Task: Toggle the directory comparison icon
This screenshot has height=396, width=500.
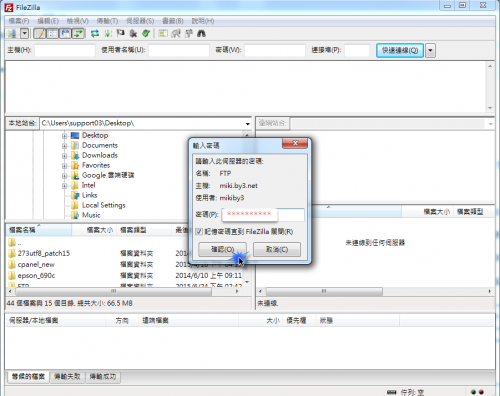Action: (176, 33)
